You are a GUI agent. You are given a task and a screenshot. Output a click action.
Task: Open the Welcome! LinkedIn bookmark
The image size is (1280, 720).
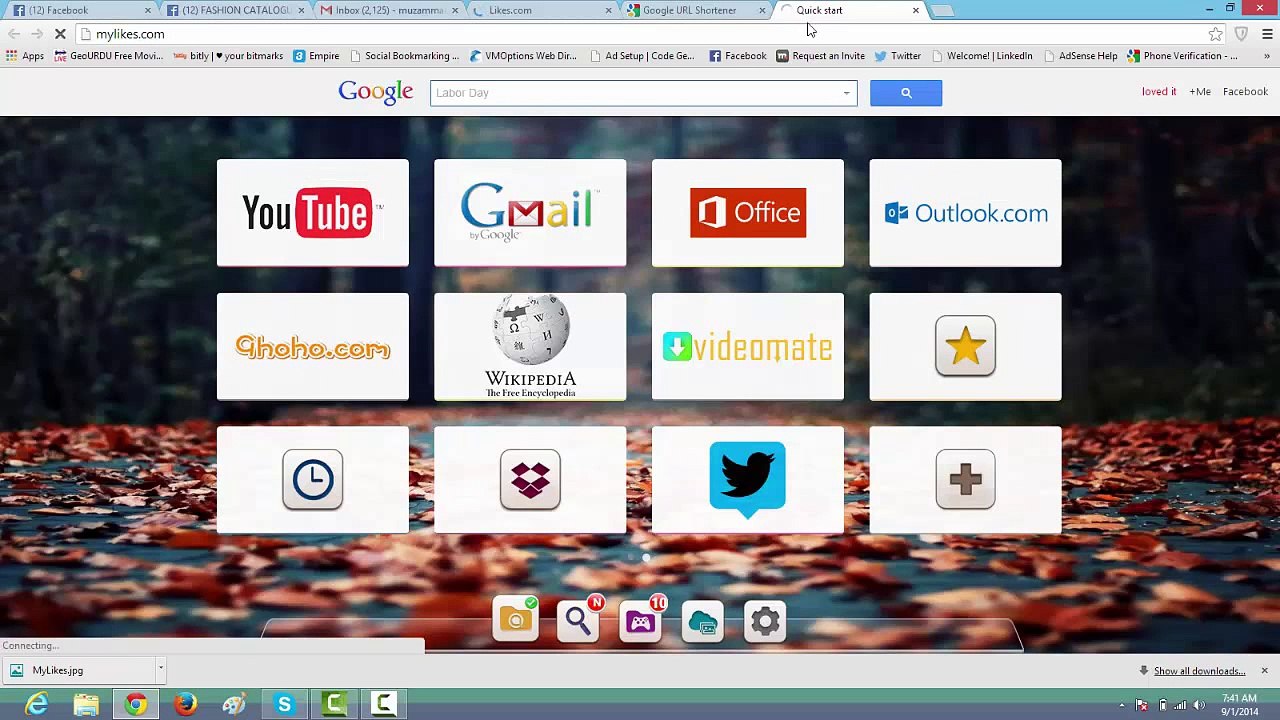[x=981, y=56]
